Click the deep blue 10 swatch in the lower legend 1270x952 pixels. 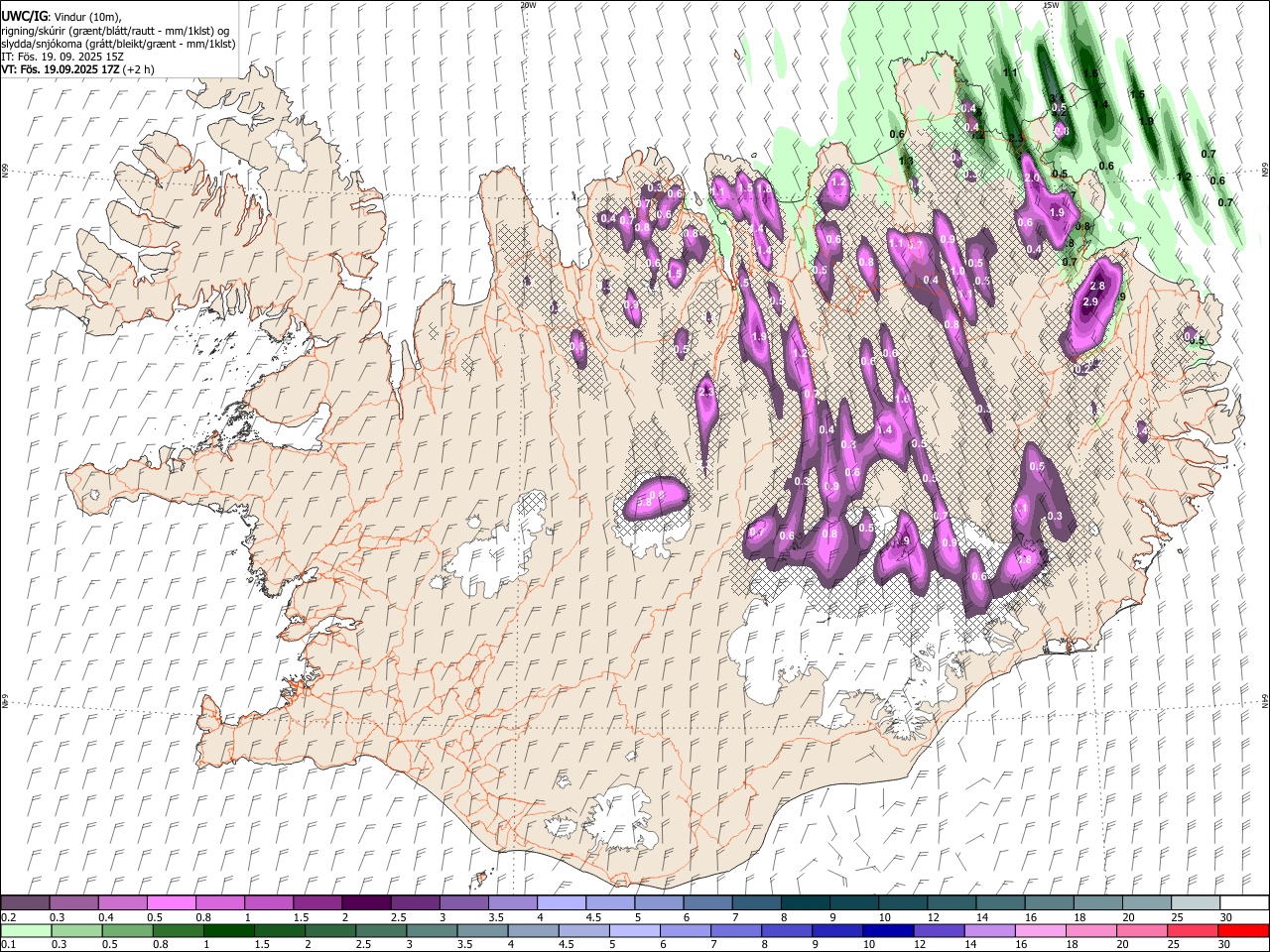coord(886,930)
